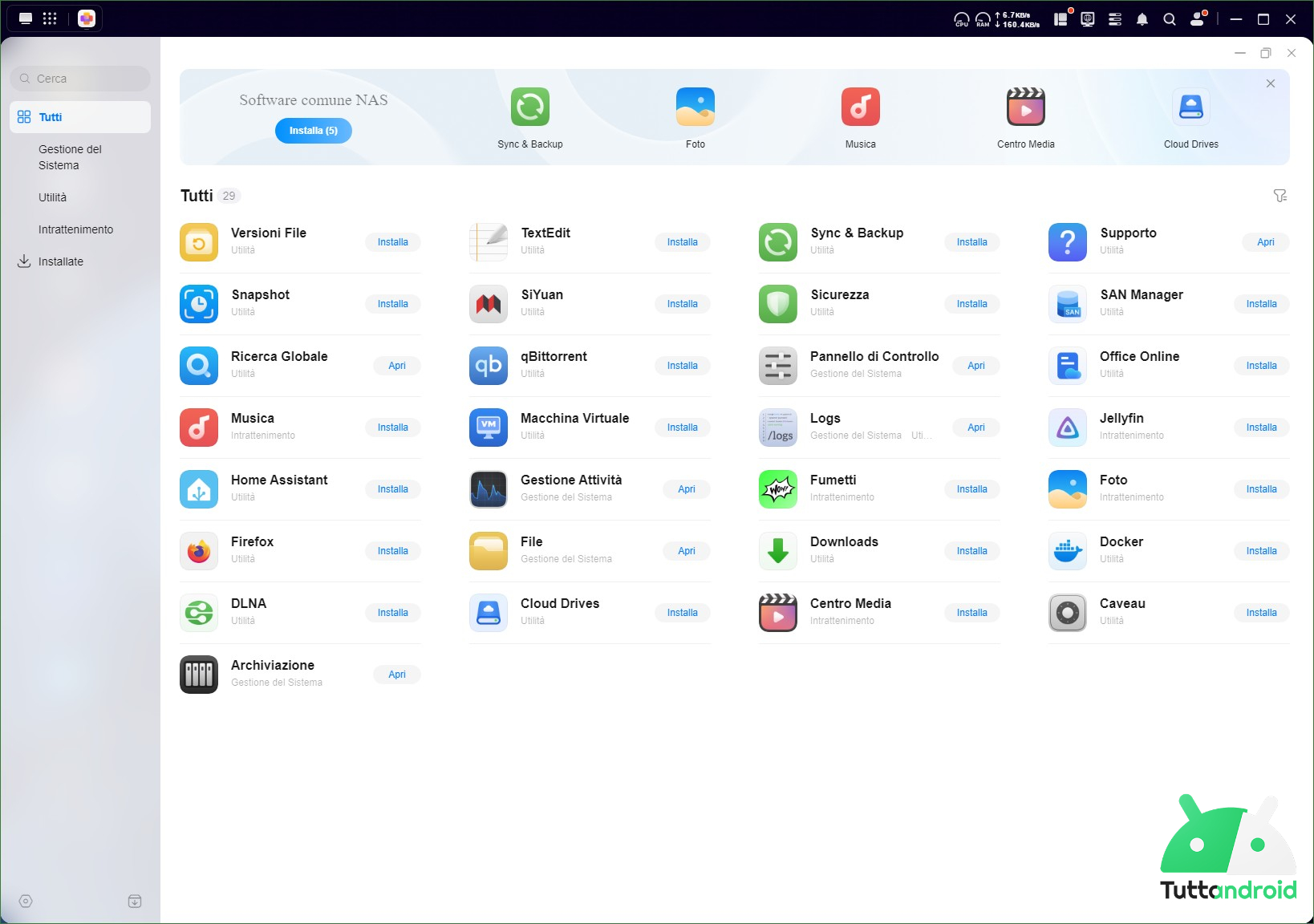The width and height of the screenshot is (1314, 924).
Task: Select the Supporto question mark icon
Action: coord(1068,242)
